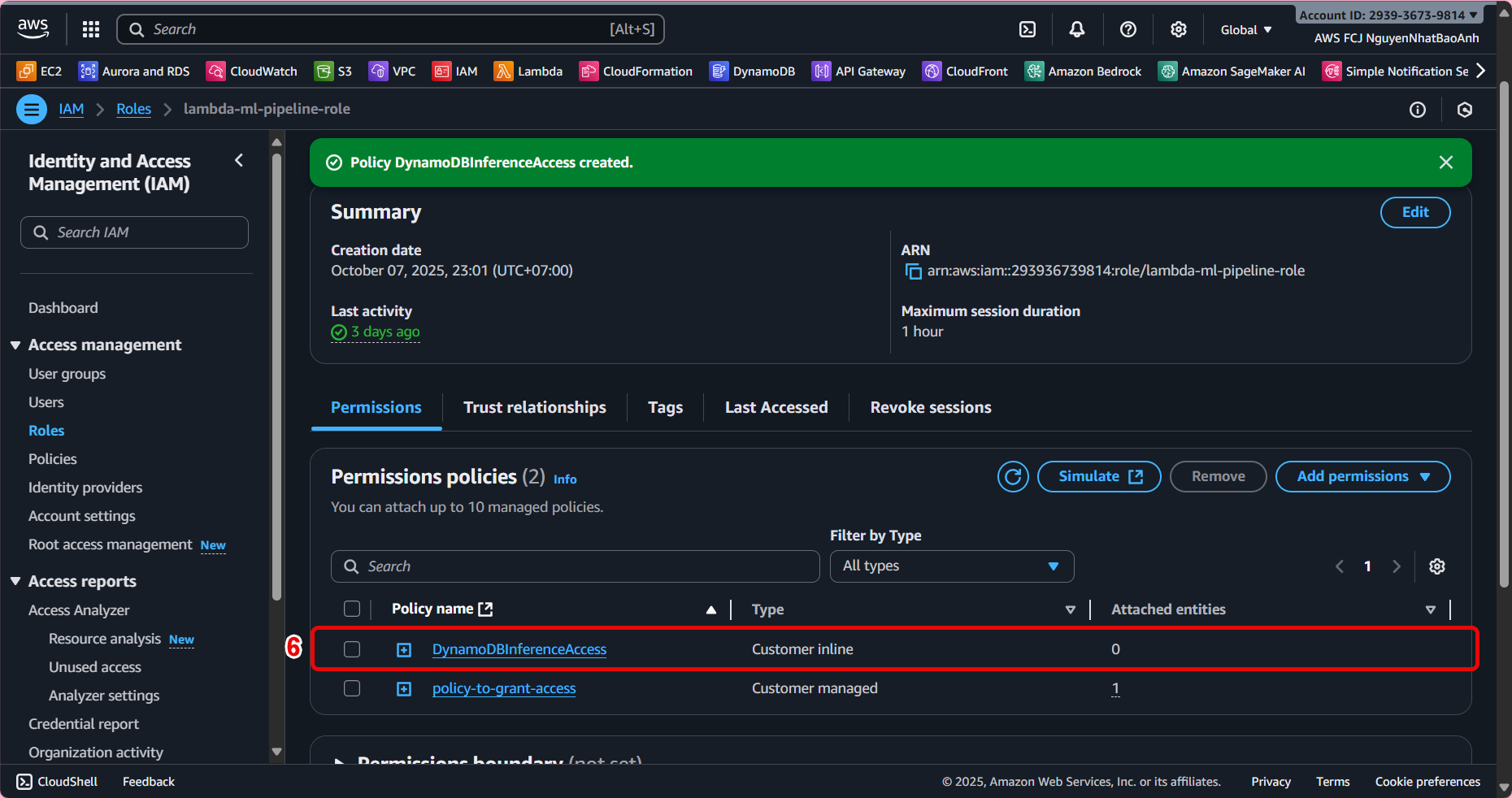Switch to the Tags tab
Viewport: 1512px width, 798px height.
666,408
